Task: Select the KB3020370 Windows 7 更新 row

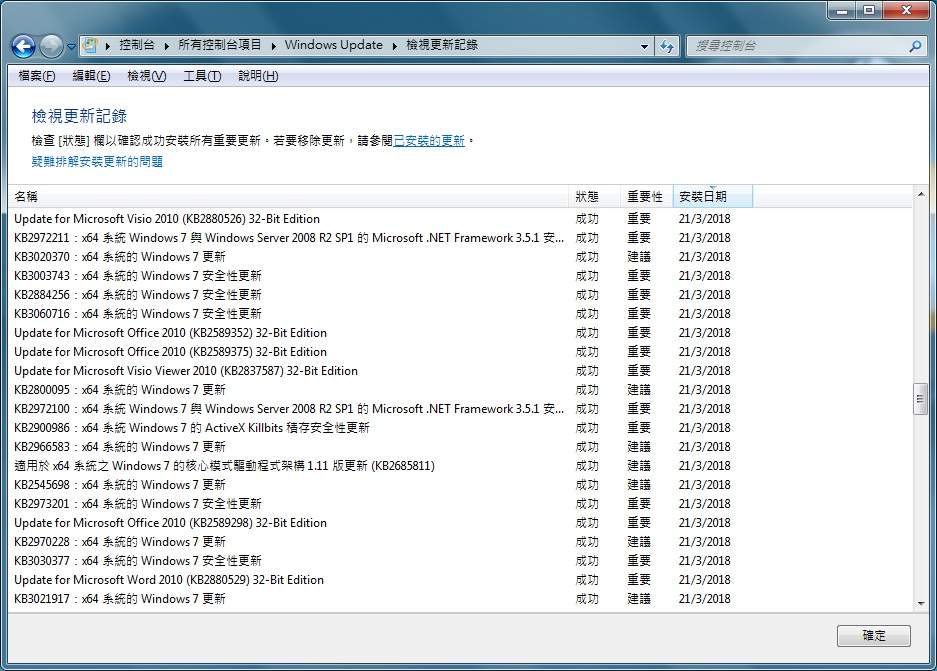Action: [460, 257]
